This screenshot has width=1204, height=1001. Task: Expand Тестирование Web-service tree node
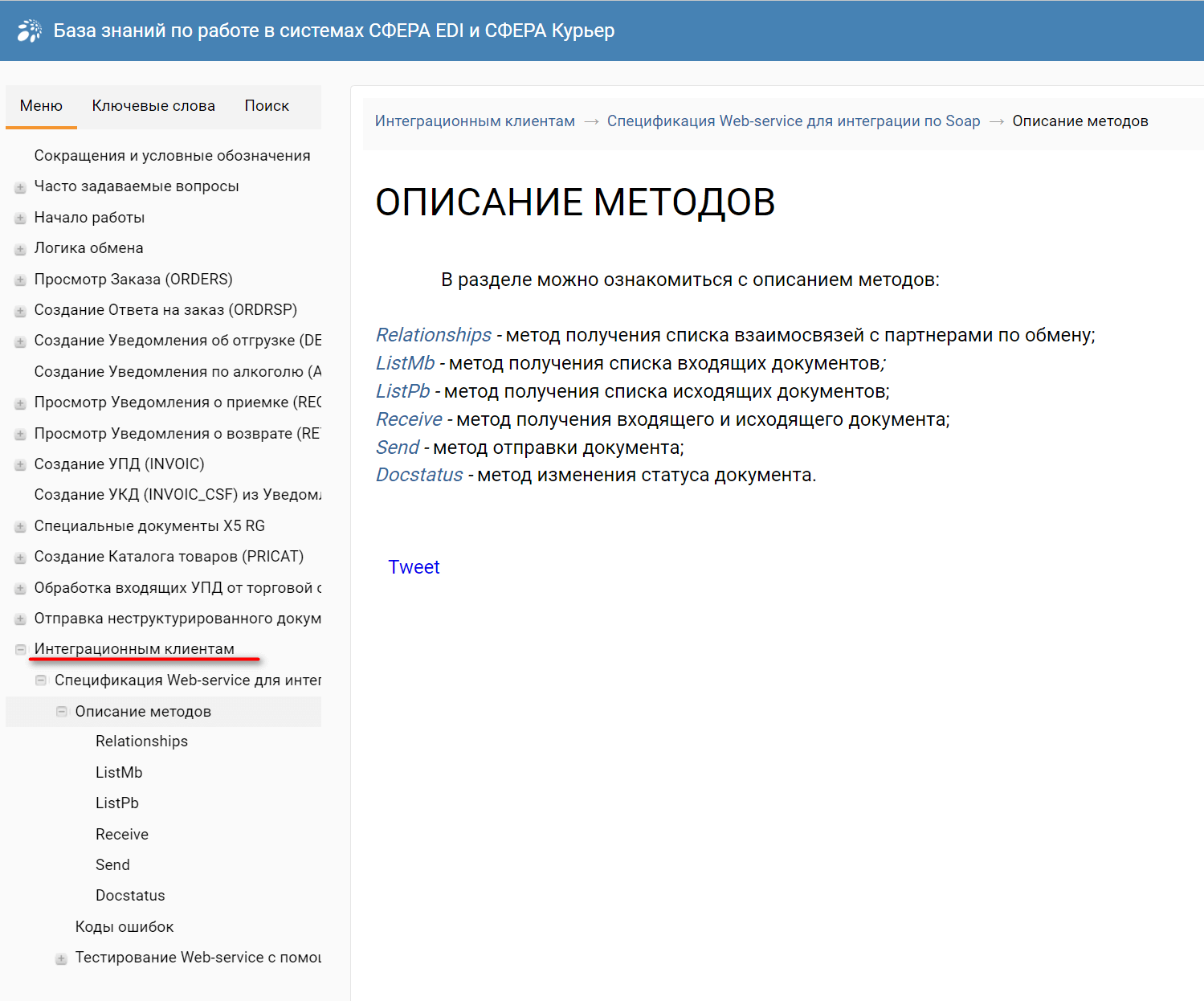[62, 958]
